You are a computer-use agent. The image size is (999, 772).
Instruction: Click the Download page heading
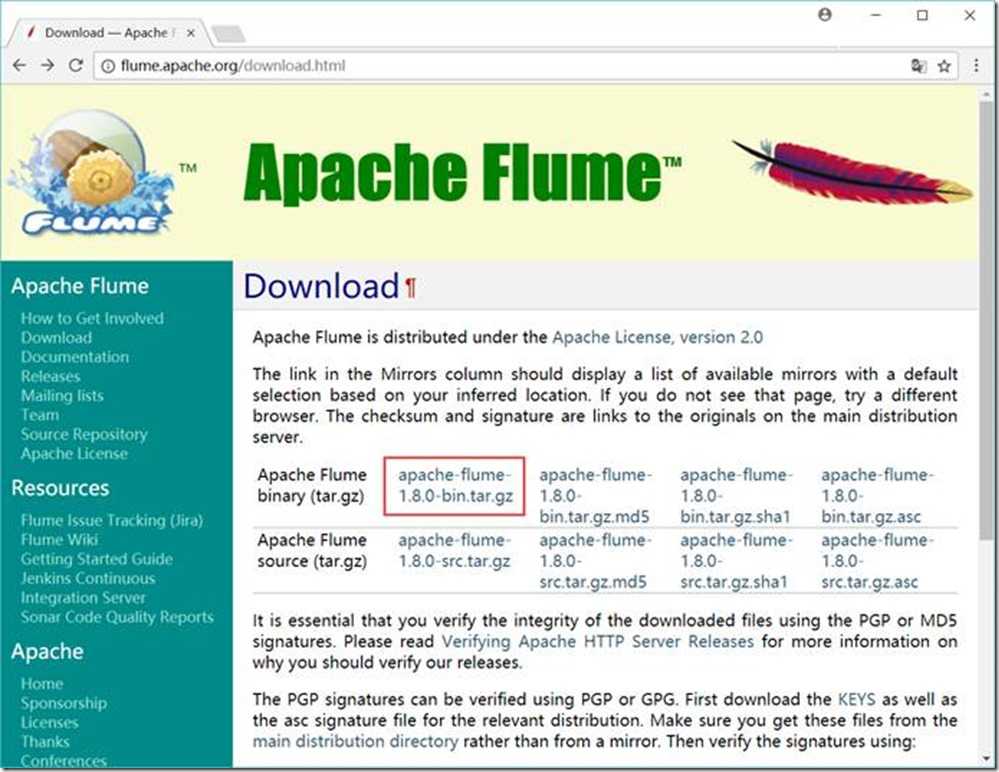click(x=321, y=286)
